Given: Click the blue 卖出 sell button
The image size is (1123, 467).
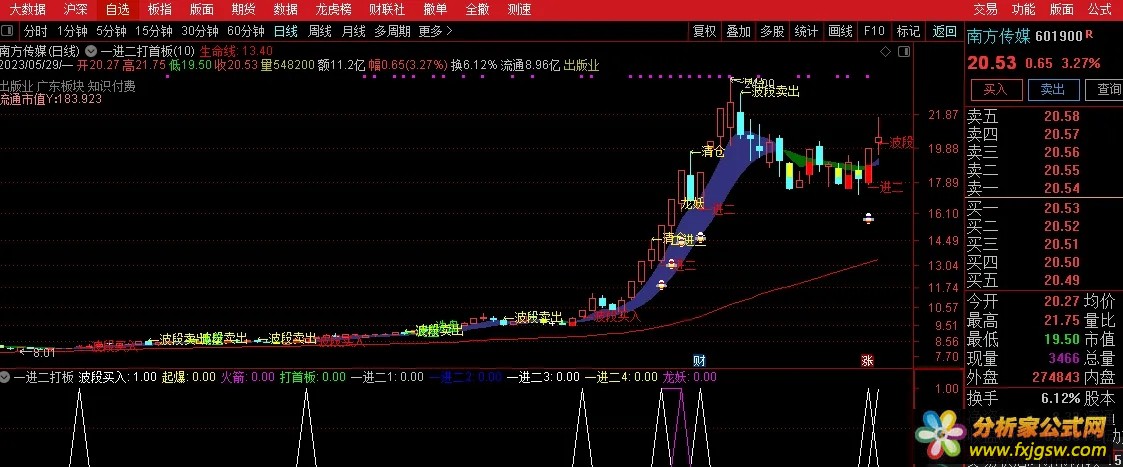Looking at the screenshot, I should tap(1054, 90).
